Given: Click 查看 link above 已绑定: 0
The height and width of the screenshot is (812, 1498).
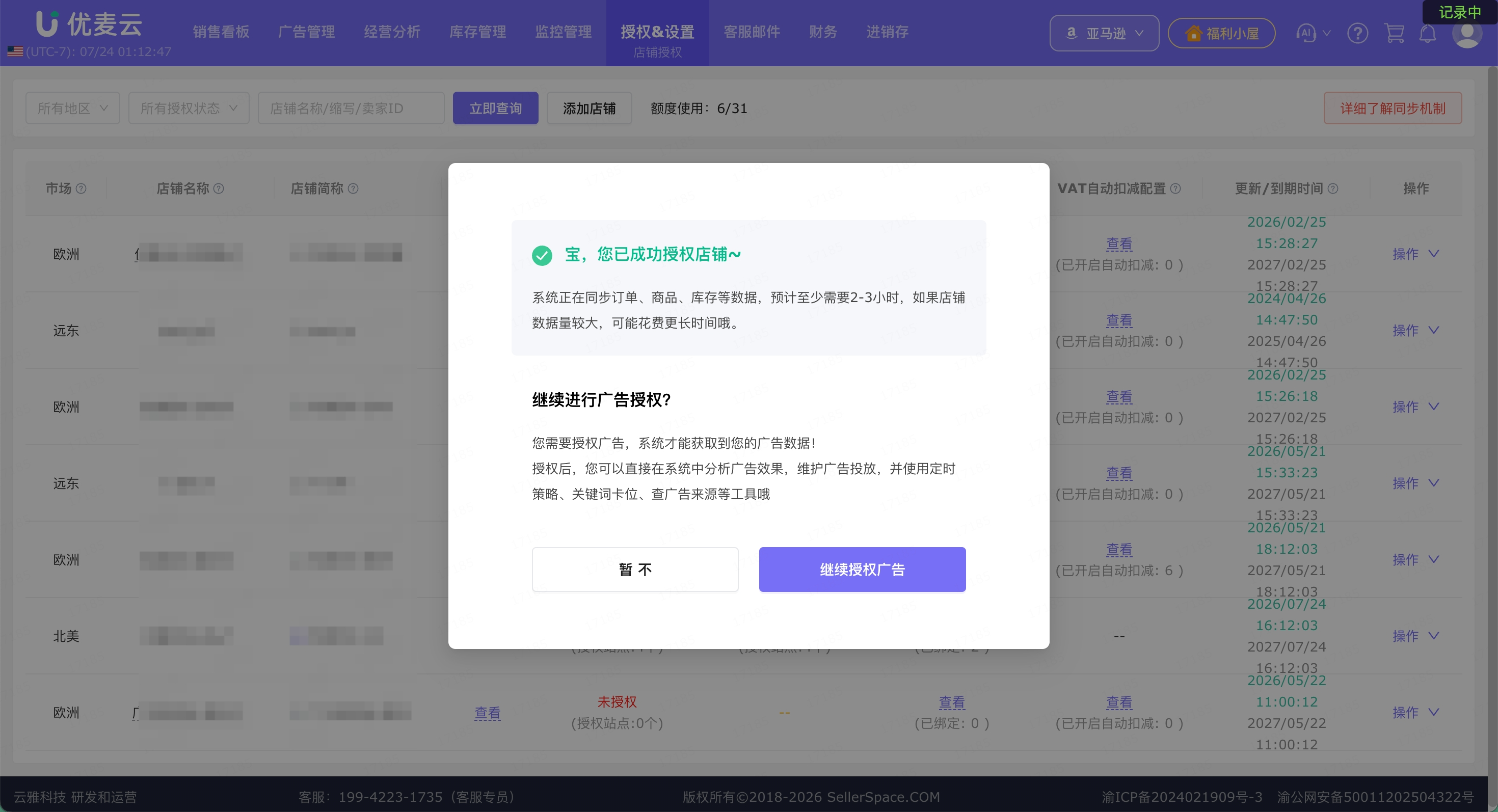Looking at the screenshot, I should coord(952,702).
